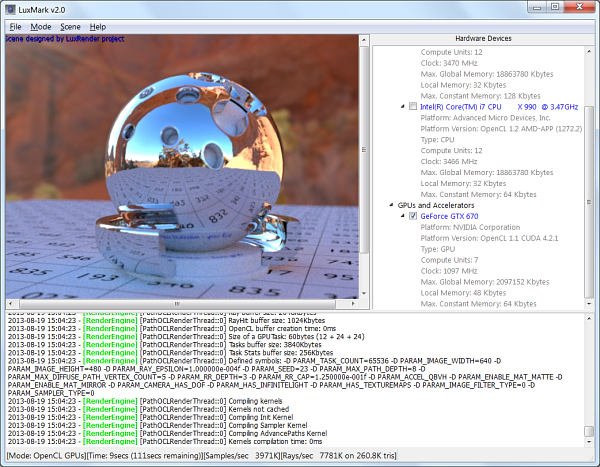Click the 'Compiling Sampler Kernel' log line
Screen dimensions: 600x467
click(x=157, y=425)
